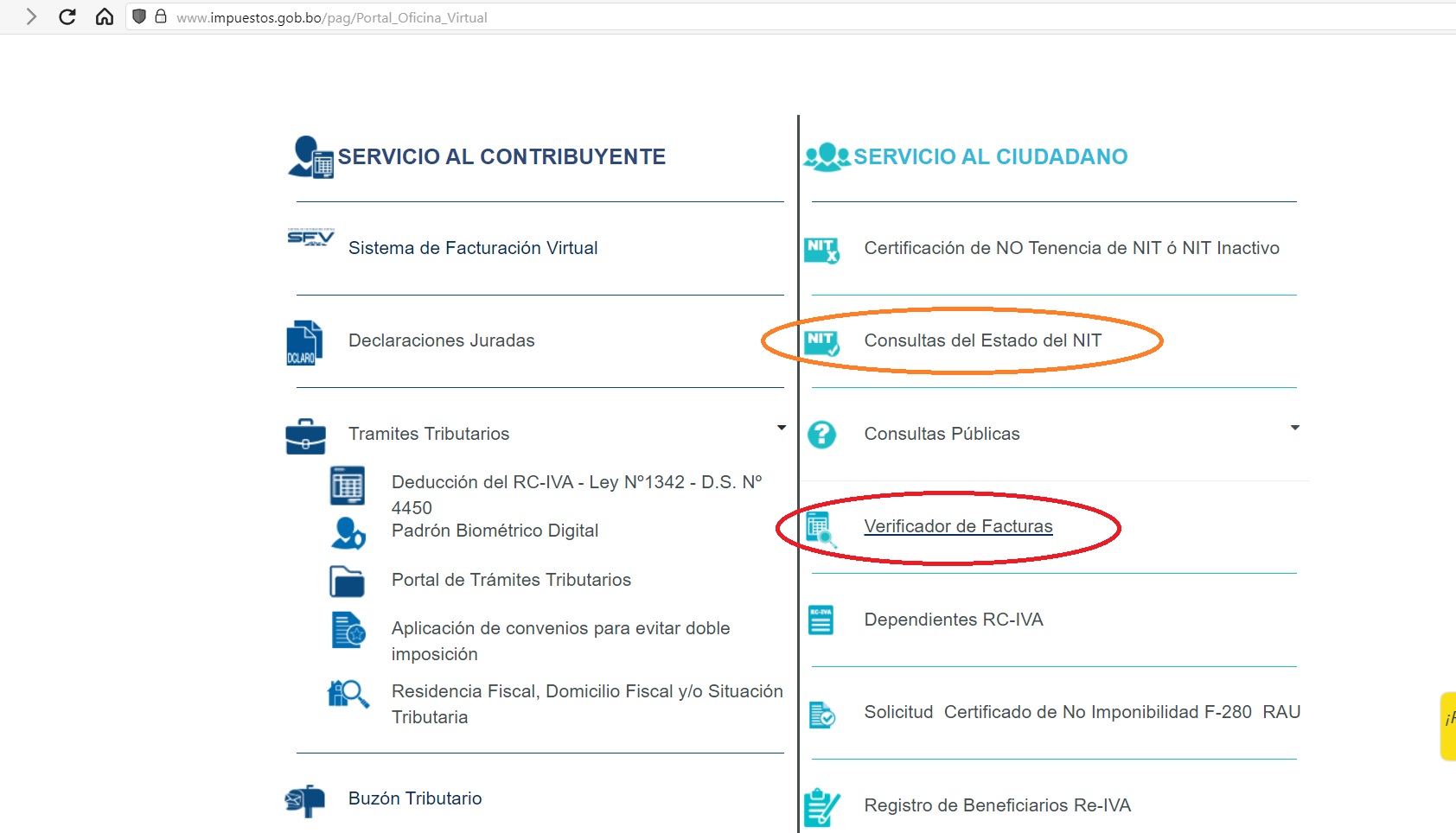Reload the page with browser refresh button
This screenshot has width=1456, height=833.
coord(67,17)
